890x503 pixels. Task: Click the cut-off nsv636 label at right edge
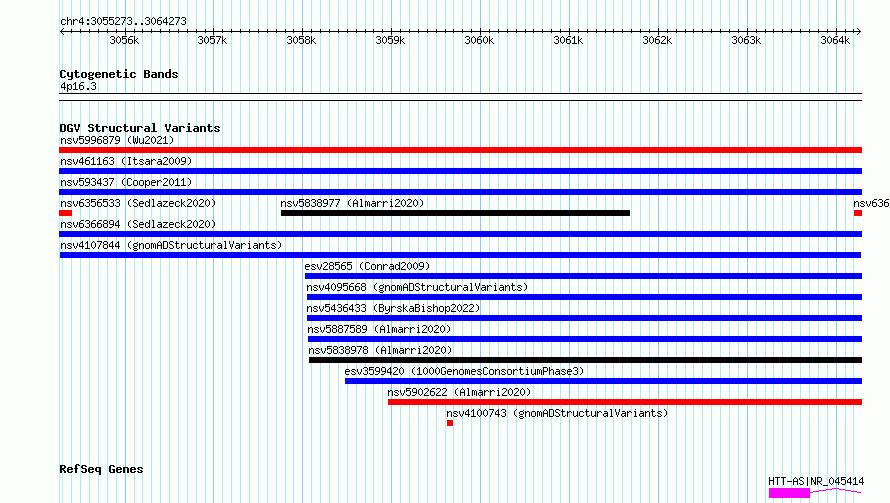[x=871, y=203]
